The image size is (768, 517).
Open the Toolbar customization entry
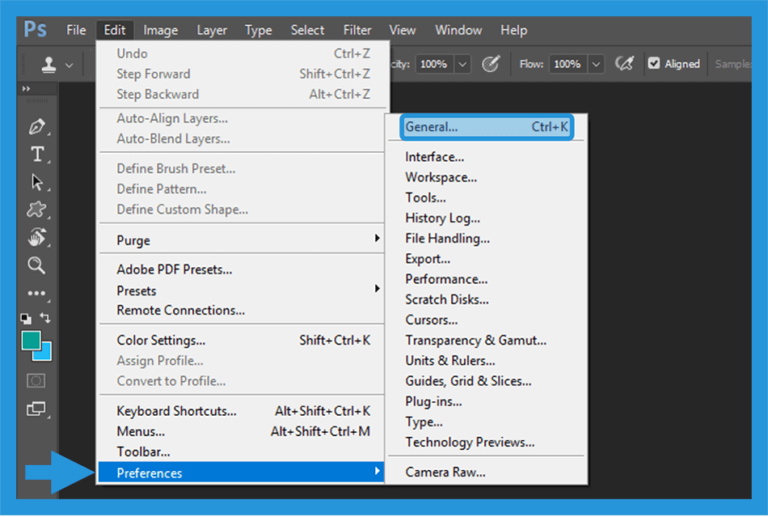(241, 452)
